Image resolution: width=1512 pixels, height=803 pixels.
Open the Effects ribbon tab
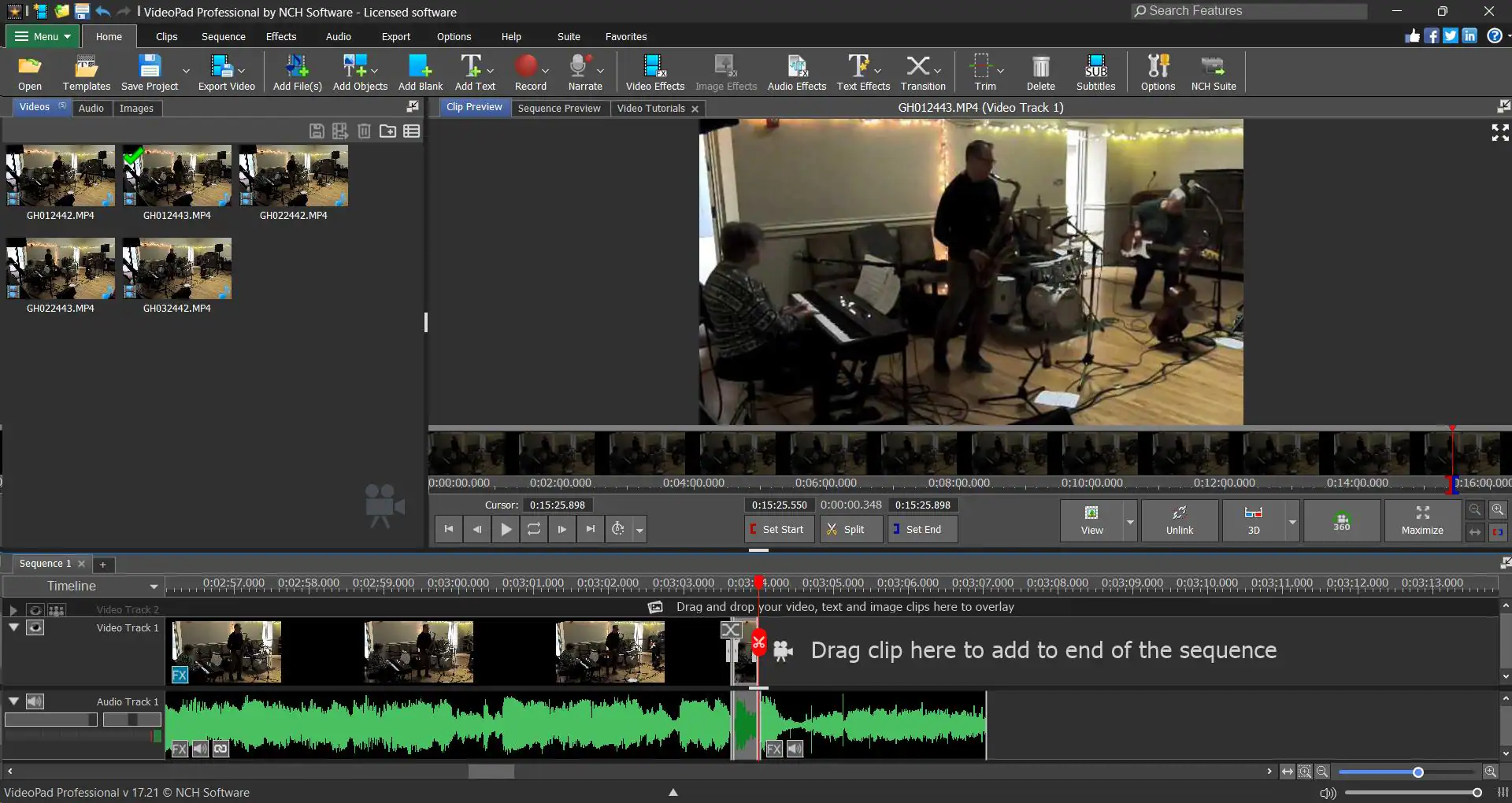point(280,36)
